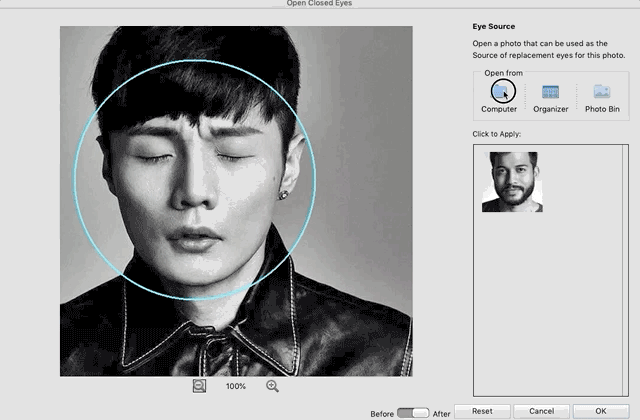Click the Photo Bin label text
Screen dimensions: 640x420
602,109
